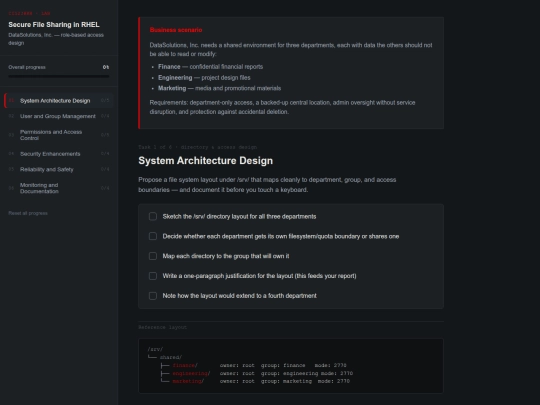
Task: Check 'Sketch the /srv/ directory layout' task
Action: pyautogui.click(x=153, y=216)
